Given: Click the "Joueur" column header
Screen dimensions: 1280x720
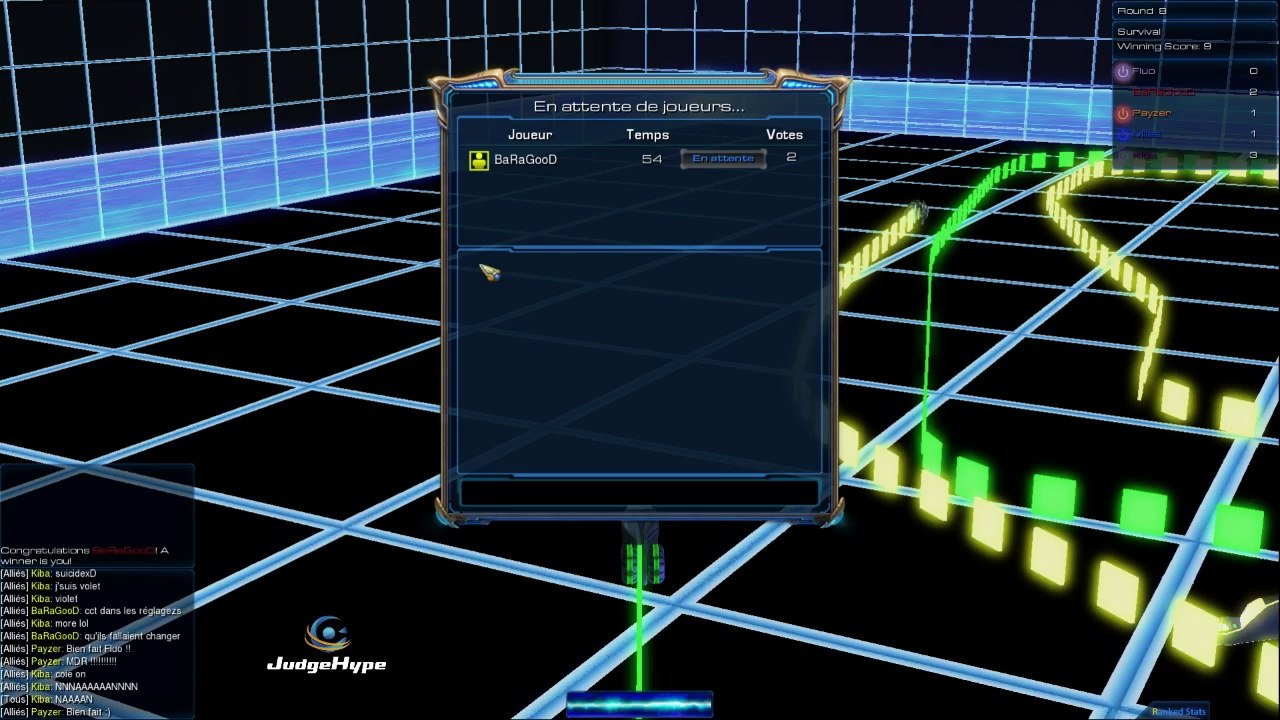Looking at the screenshot, I should (x=530, y=134).
